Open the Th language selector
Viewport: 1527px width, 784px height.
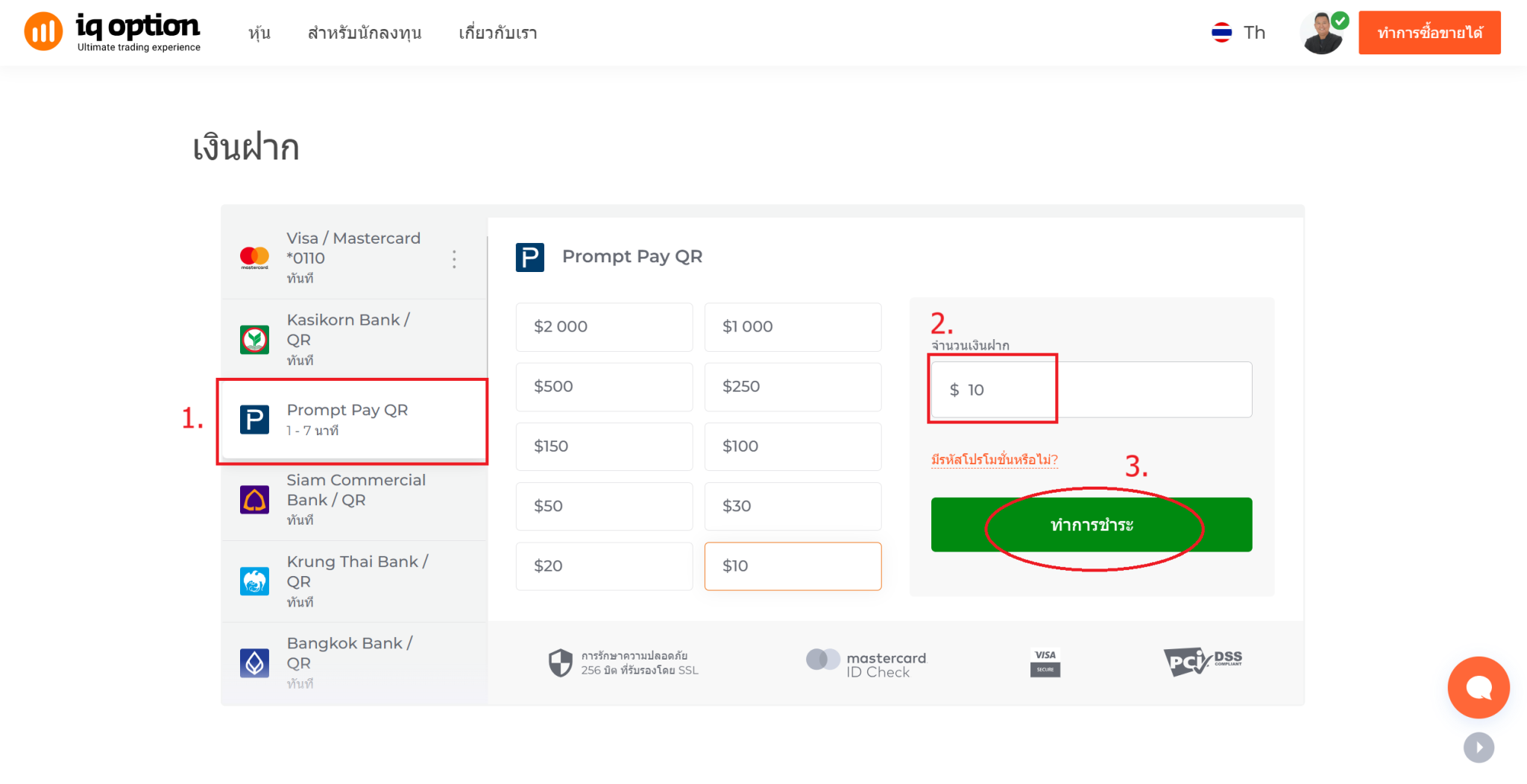(1238, 32)
